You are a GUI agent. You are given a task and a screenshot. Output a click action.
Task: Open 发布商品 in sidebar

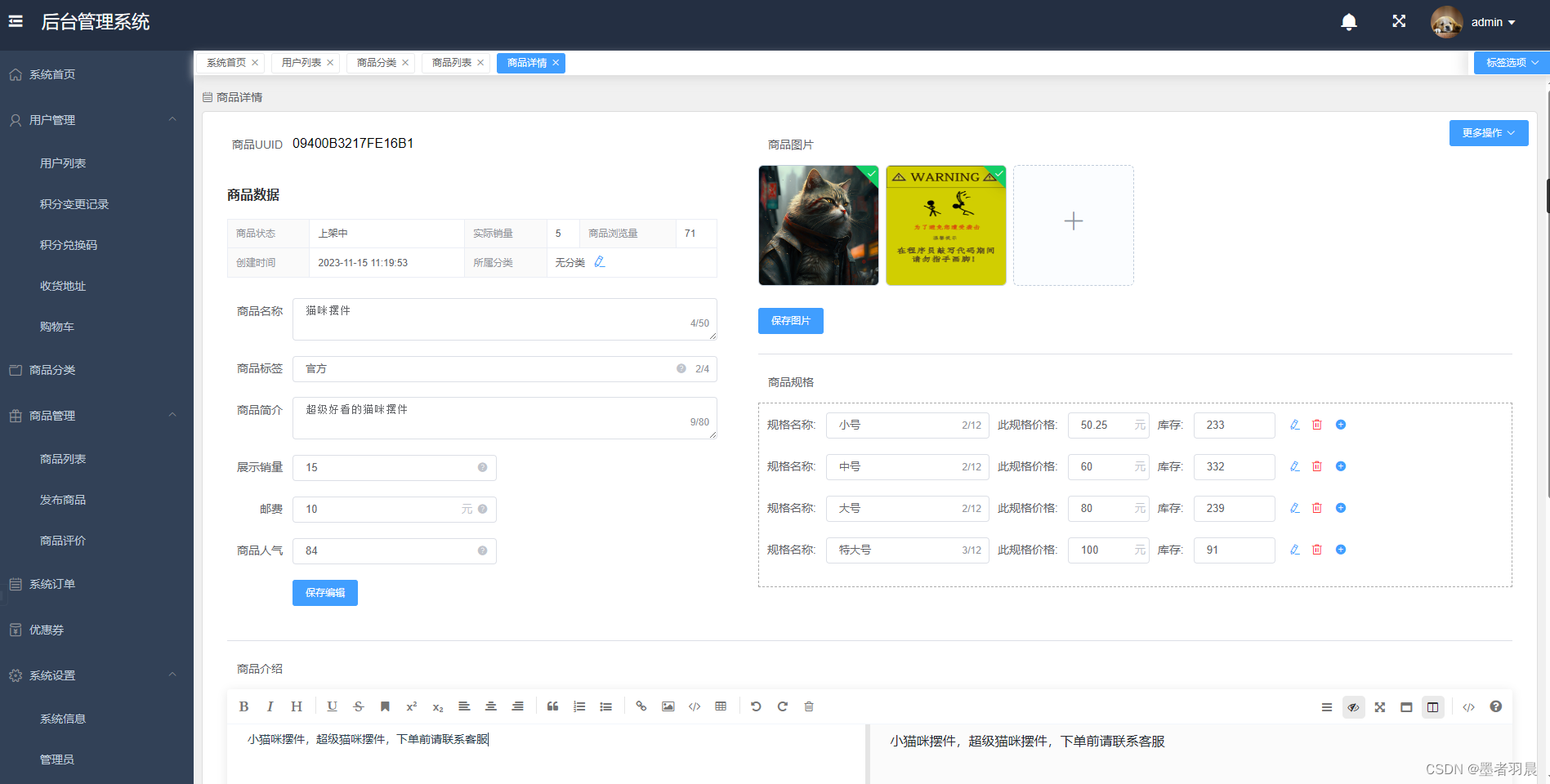[x=63, y=500]
